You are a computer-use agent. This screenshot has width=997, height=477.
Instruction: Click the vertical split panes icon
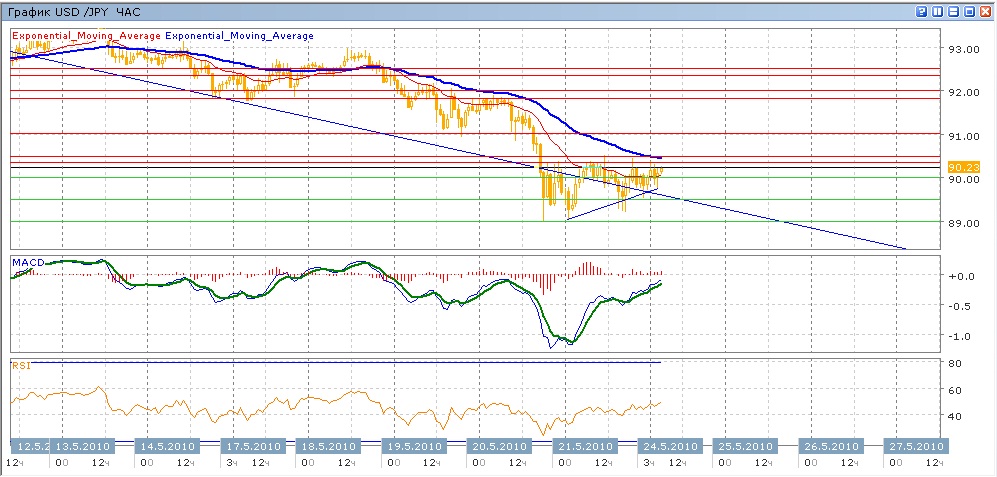click(937, 11)
